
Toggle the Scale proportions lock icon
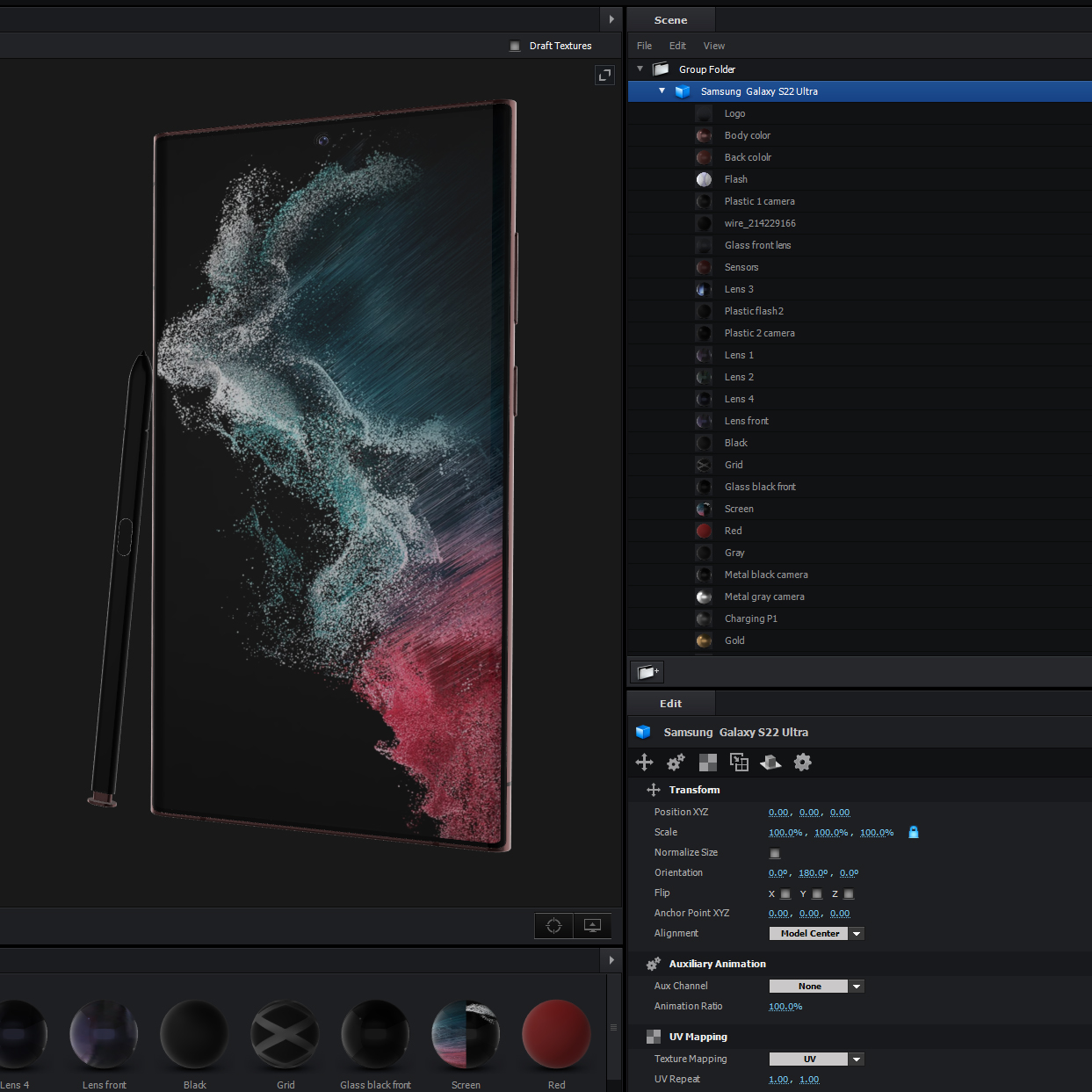click(x=914, y=832)
